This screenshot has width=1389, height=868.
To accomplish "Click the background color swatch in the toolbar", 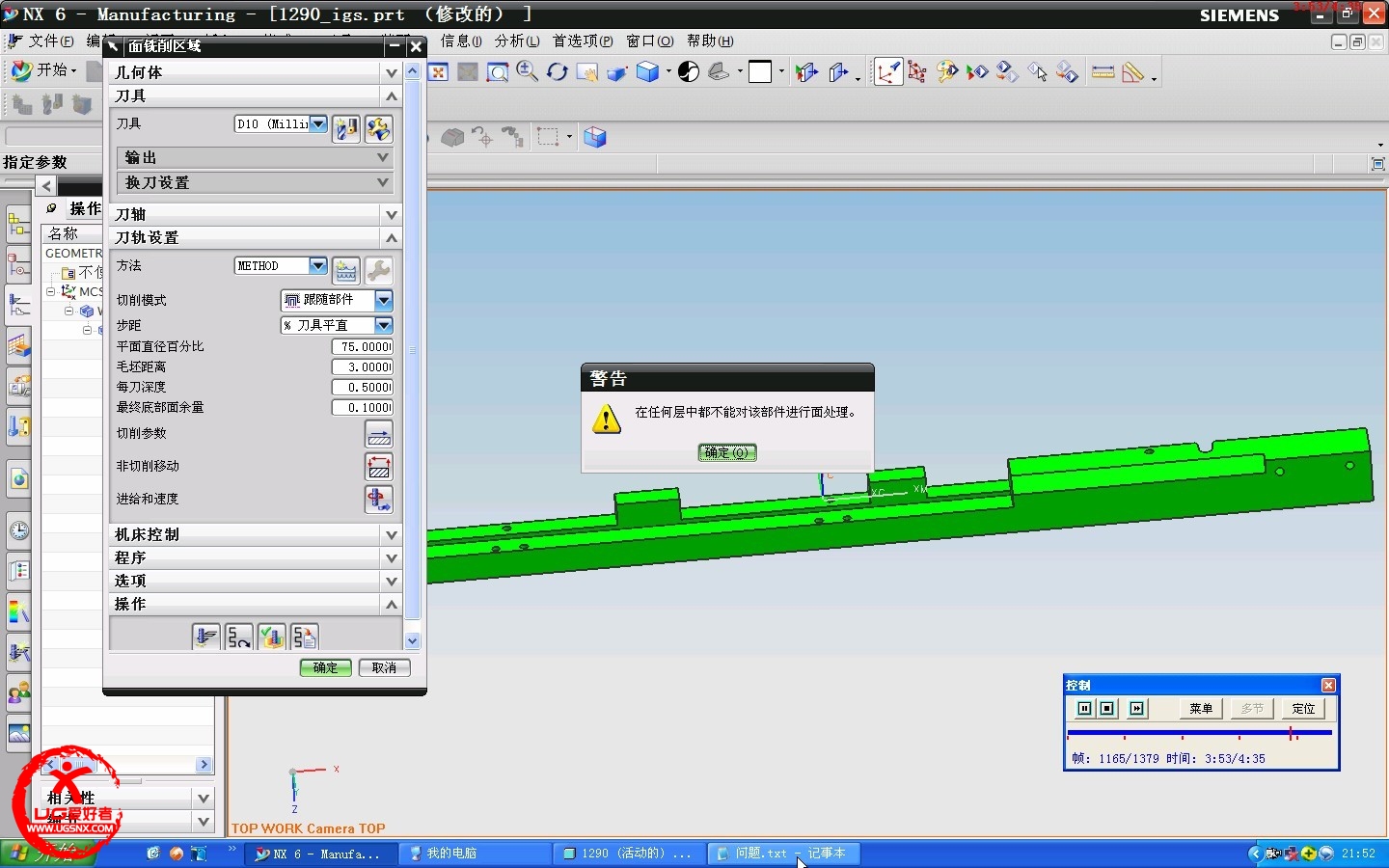I will pyautogui.click(x=760, y=72).
